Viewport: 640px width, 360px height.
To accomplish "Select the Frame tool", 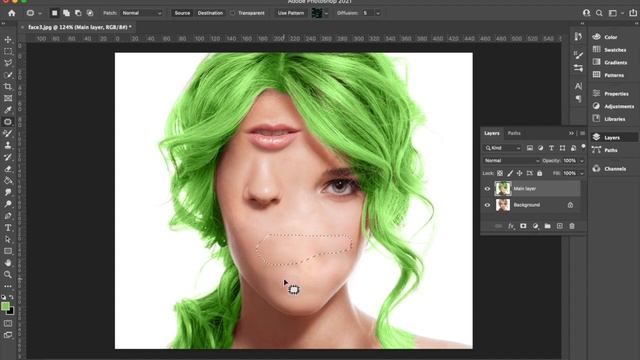I will pyautogui.click(x=8, y=98).
